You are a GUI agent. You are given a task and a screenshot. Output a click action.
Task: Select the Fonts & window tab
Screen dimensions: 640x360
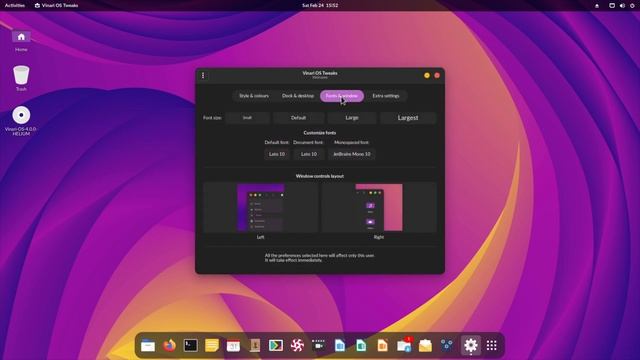[x=342, y=96]
